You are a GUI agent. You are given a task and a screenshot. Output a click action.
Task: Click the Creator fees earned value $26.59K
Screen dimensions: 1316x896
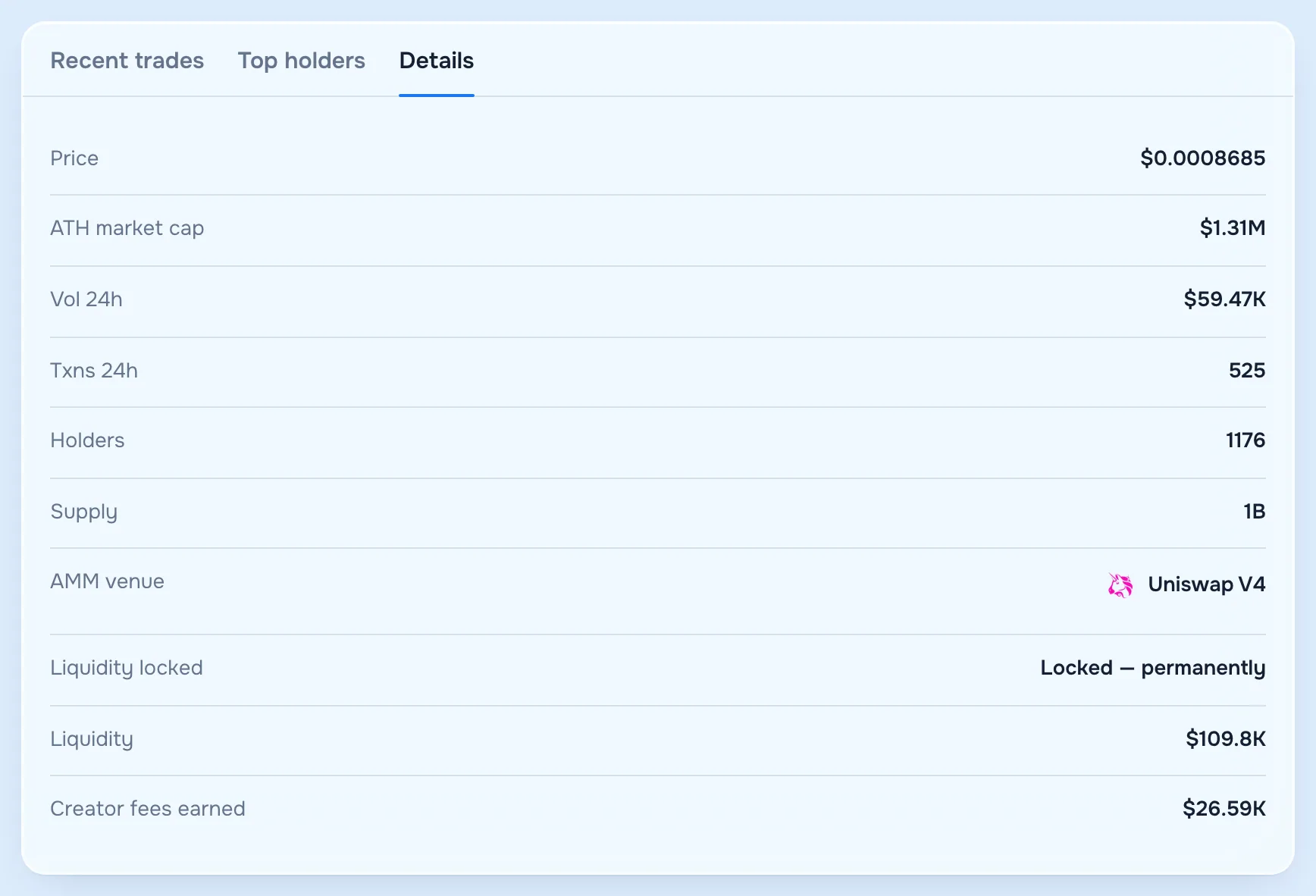click(x=1224, y=809)
